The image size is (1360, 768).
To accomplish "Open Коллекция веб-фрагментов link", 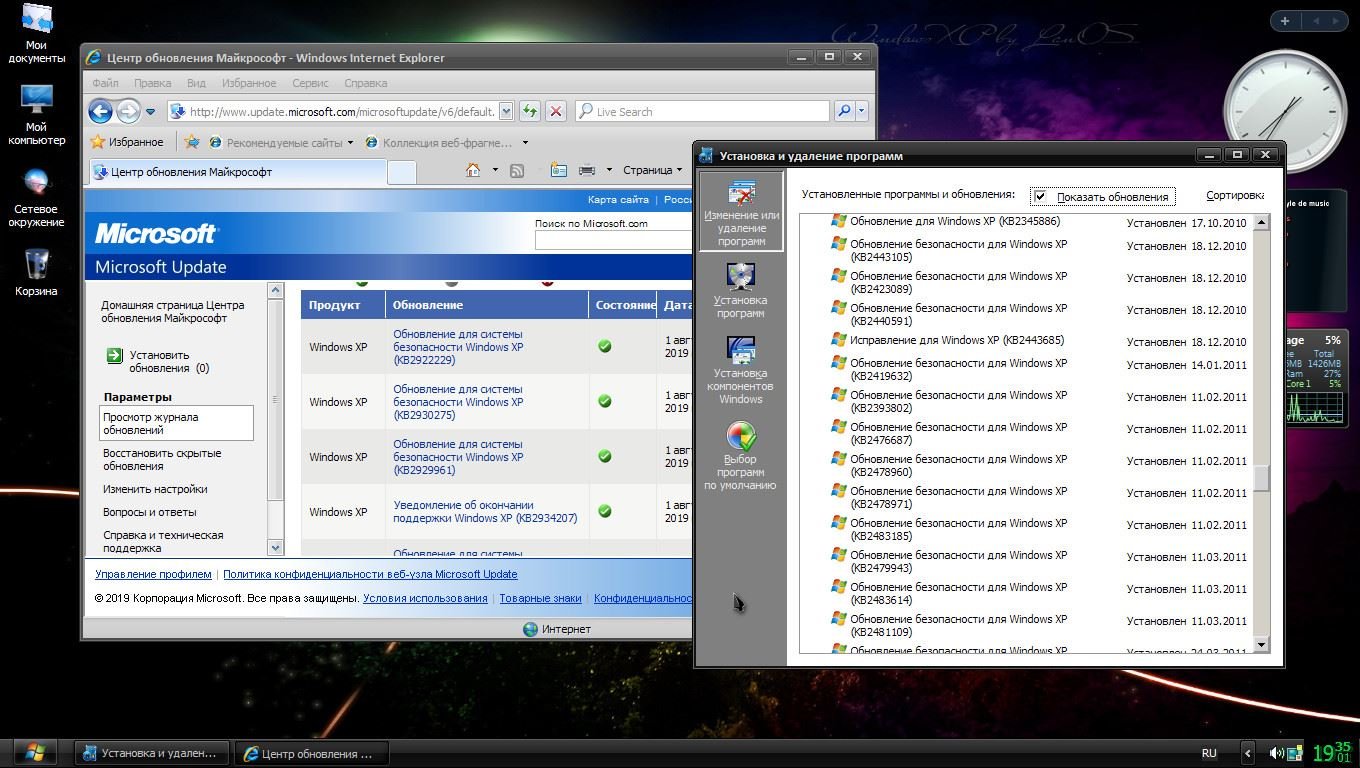I will click(446, 142).
